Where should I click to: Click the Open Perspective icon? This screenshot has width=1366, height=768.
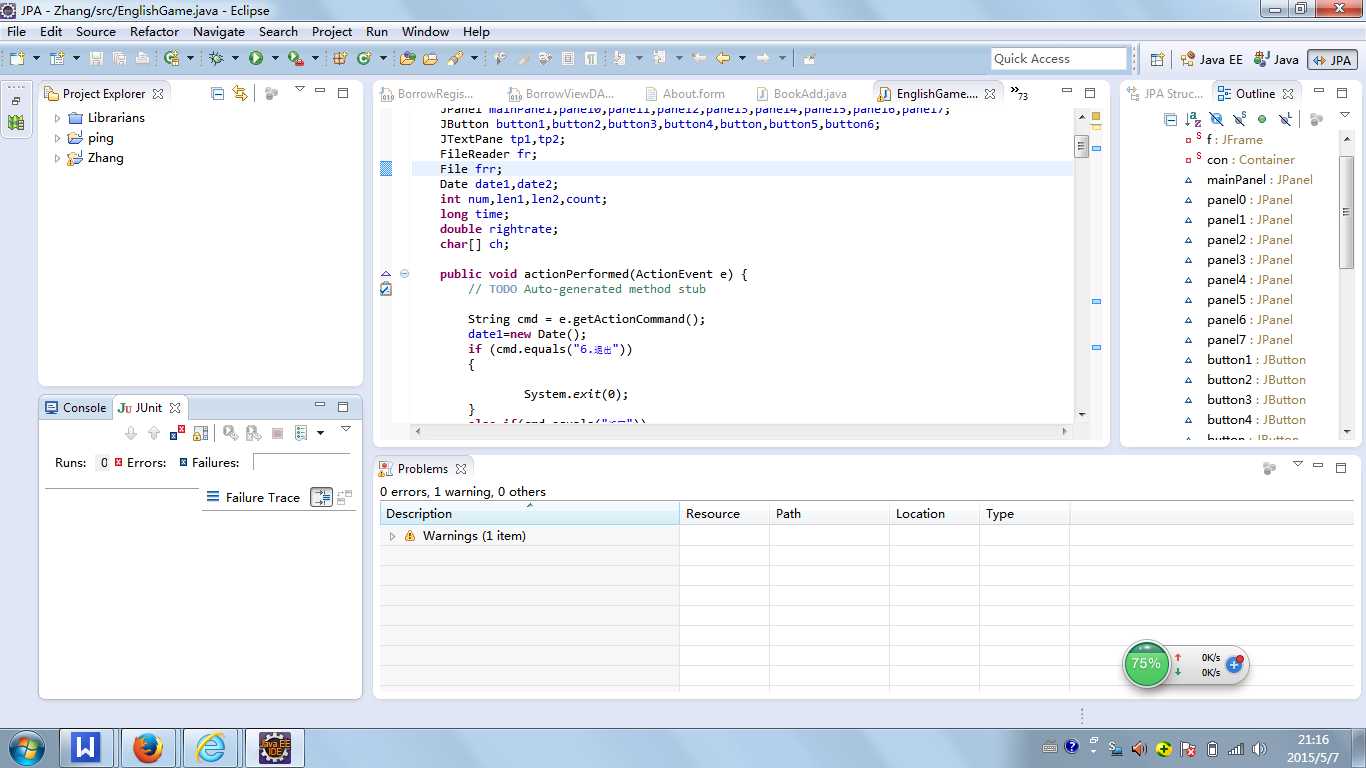pyautogui.click(x=1157, y=59)
